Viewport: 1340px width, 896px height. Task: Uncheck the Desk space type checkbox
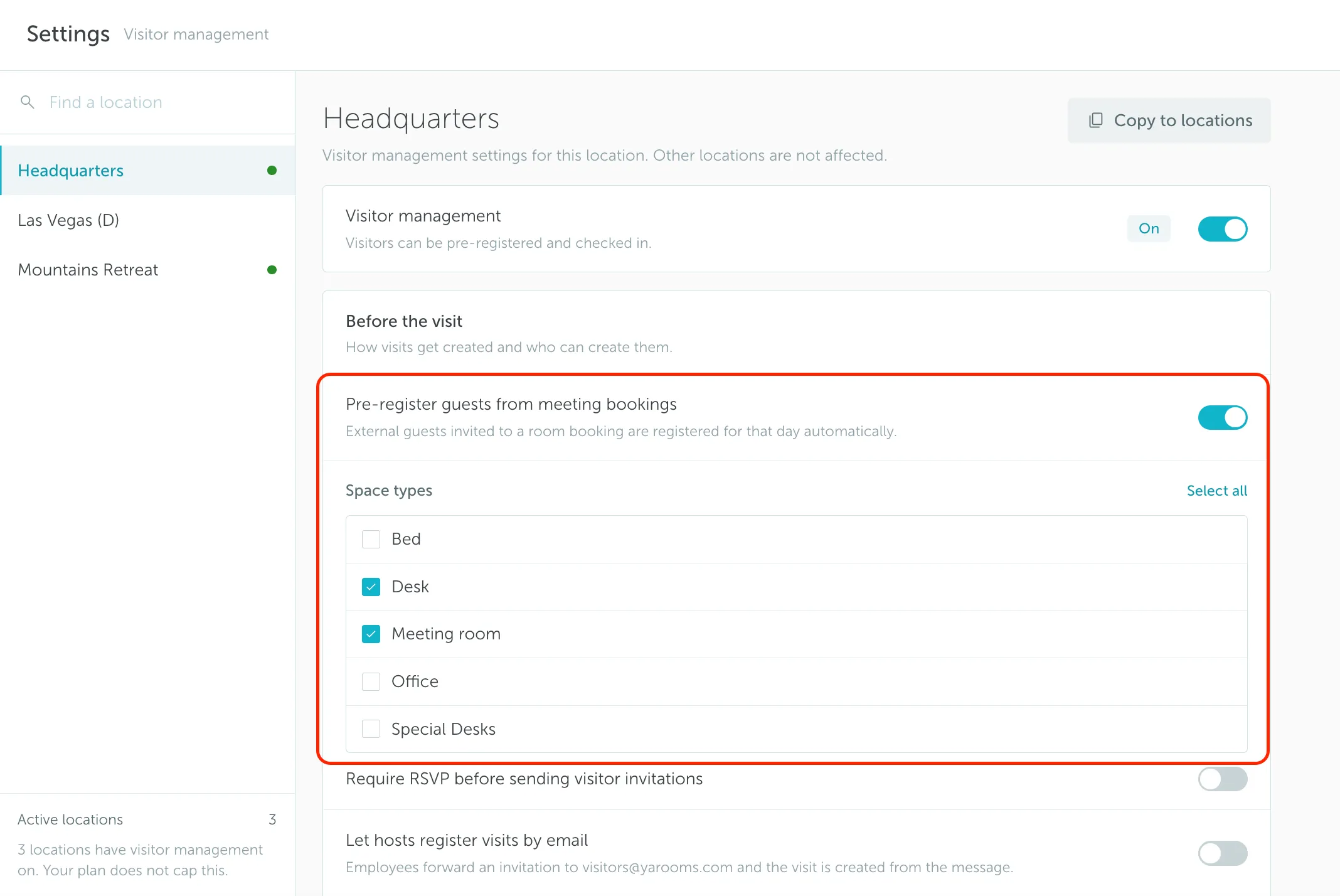tap(371, 587)
